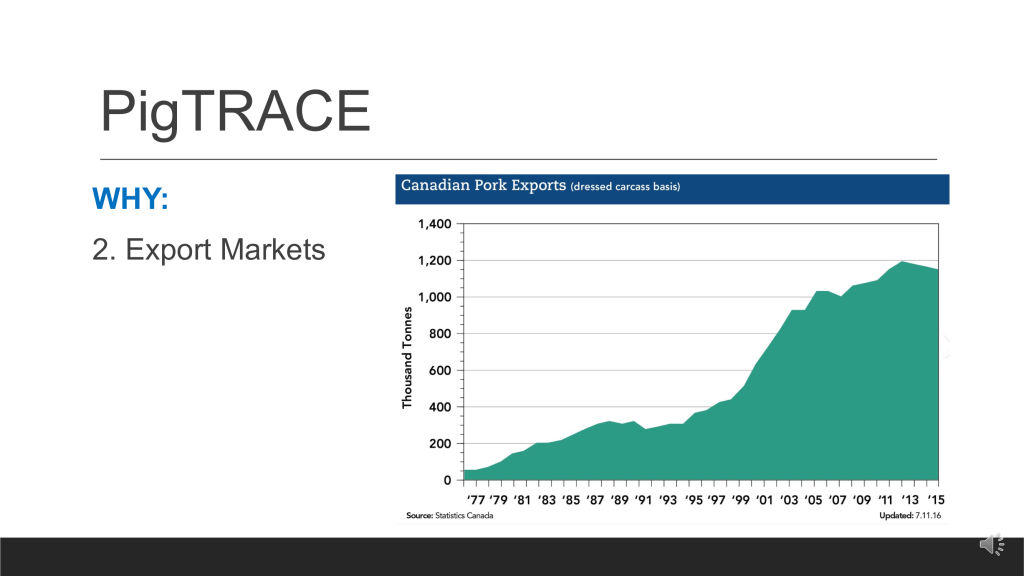Click the horizontal divider line under title
Screen dimensions: 1024x576
point(518,159)
